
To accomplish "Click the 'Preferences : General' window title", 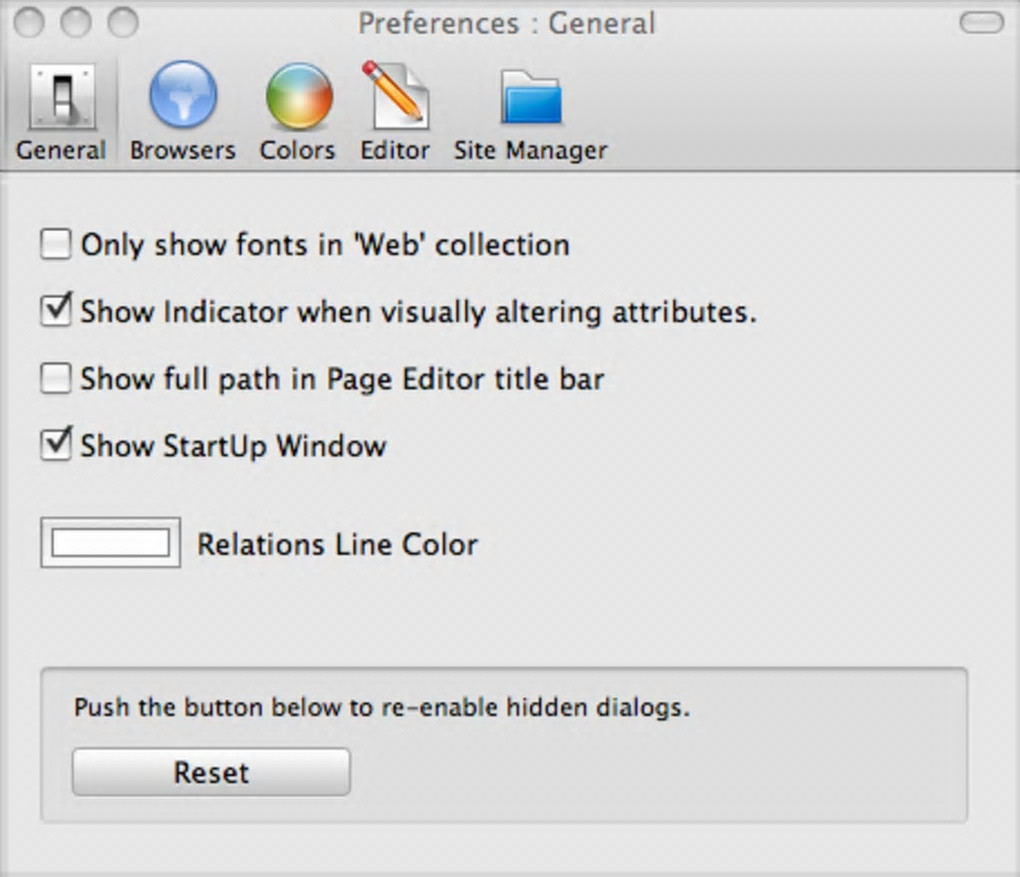I will click(507, 23).
